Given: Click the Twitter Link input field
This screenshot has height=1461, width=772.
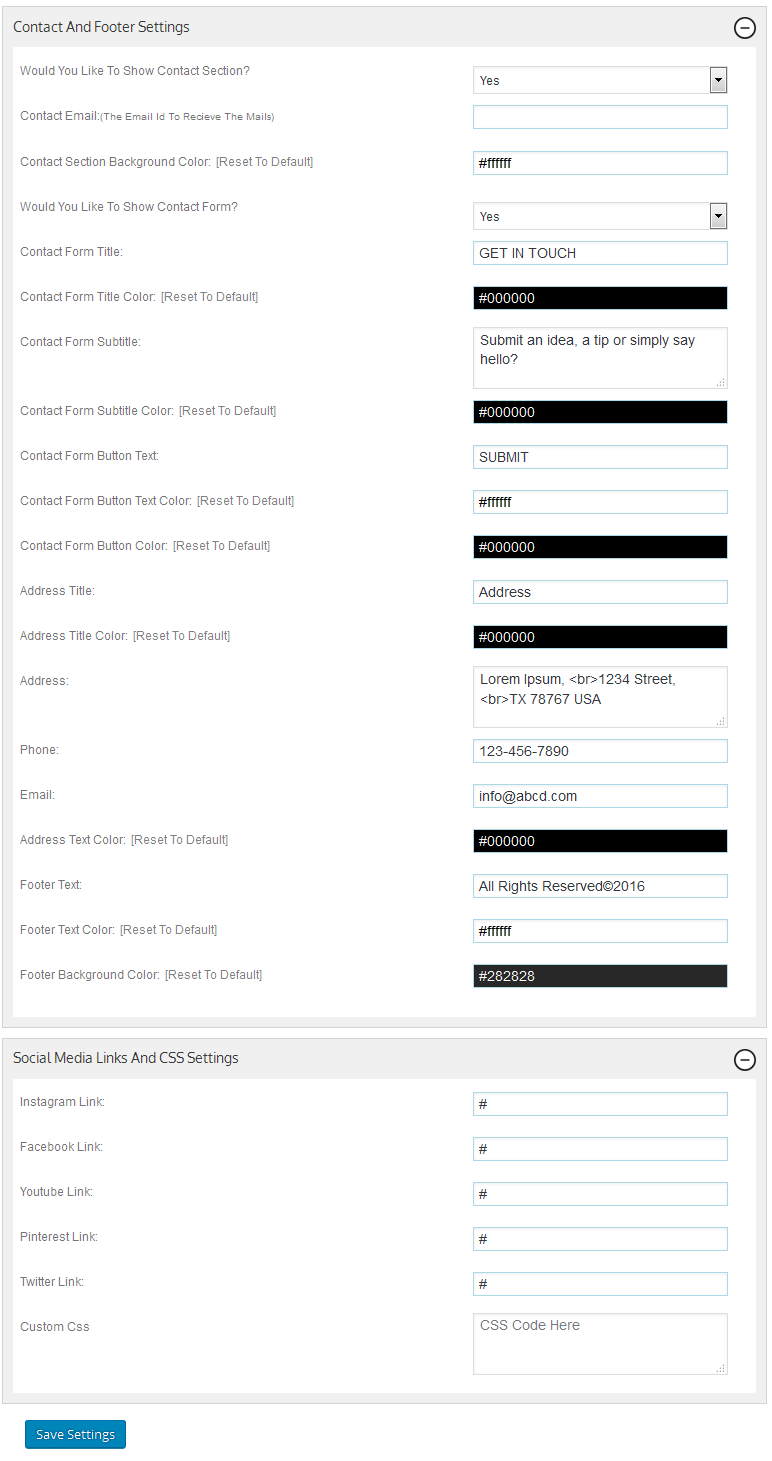Looking at the screenshot, I should (x=600, y=1284).
